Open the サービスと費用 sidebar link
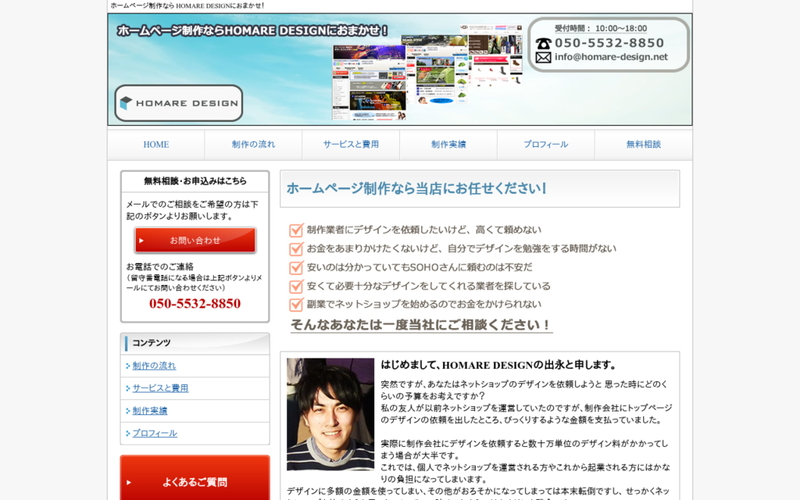The width and height of the screenshot is (800, 500). [x=160, y=388]
